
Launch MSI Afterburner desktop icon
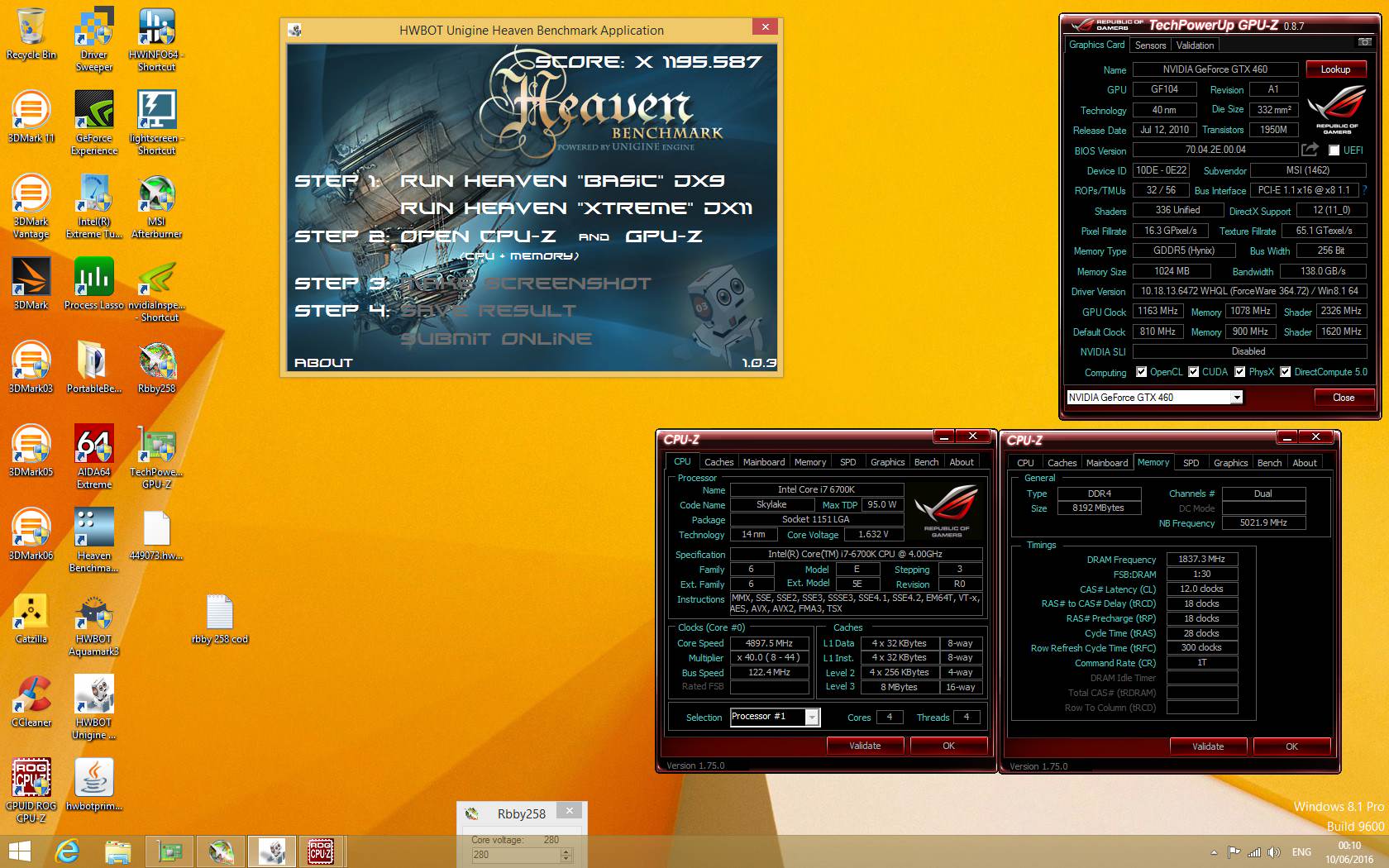[x=156, y=207]
